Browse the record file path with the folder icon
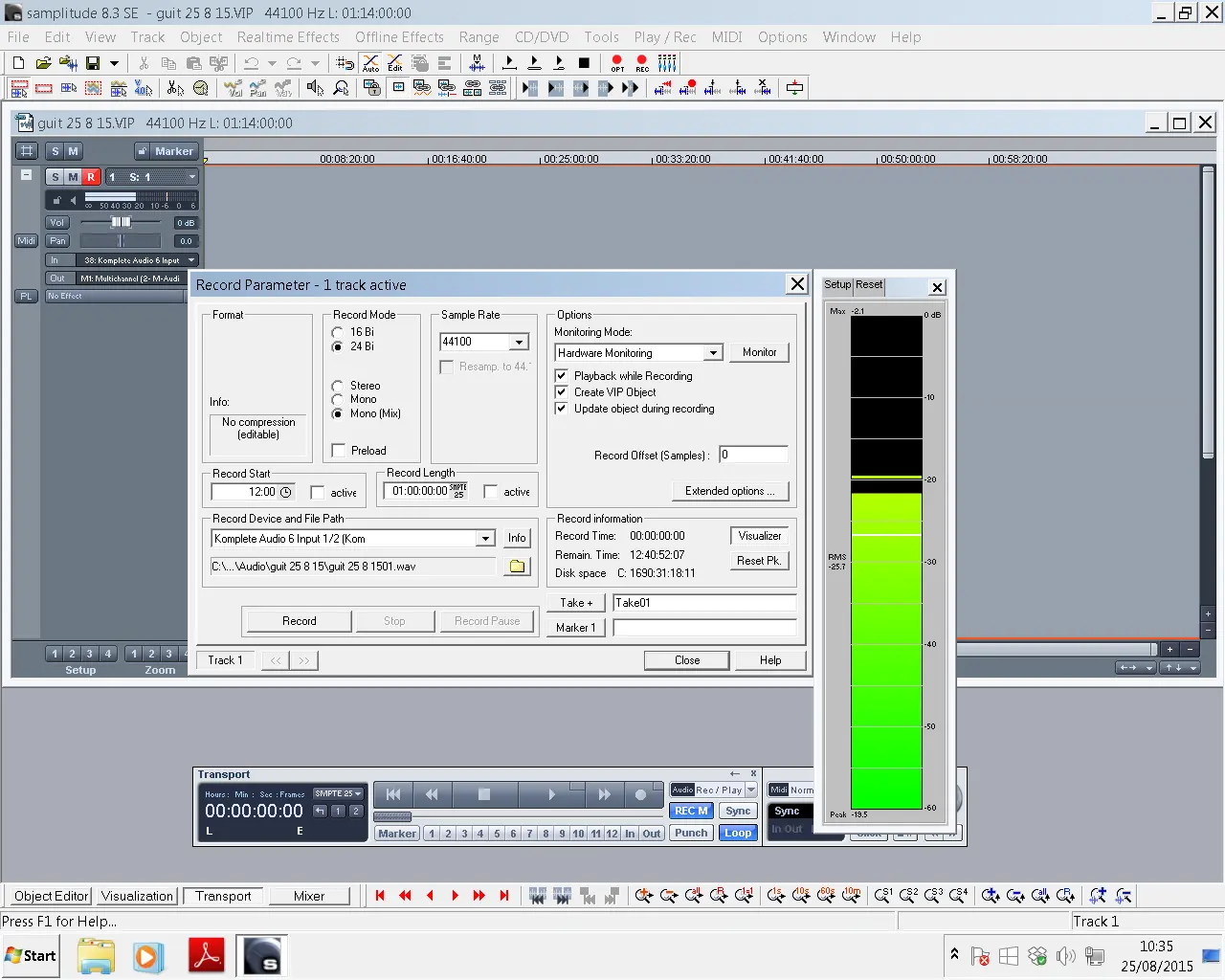This screenshot has height=980, width=1225. click(517, 567)
